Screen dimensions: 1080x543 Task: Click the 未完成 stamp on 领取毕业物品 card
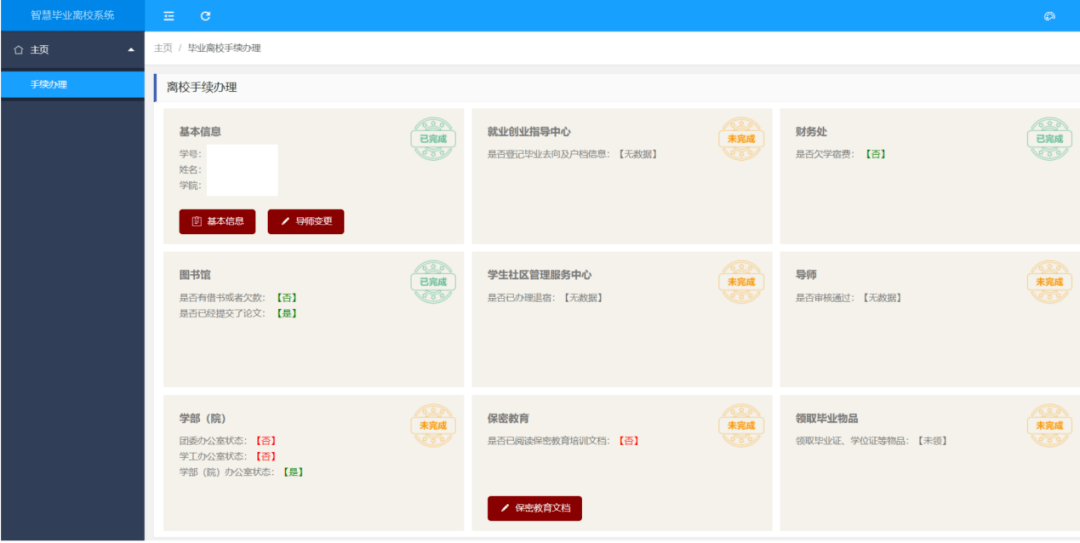1050,425
